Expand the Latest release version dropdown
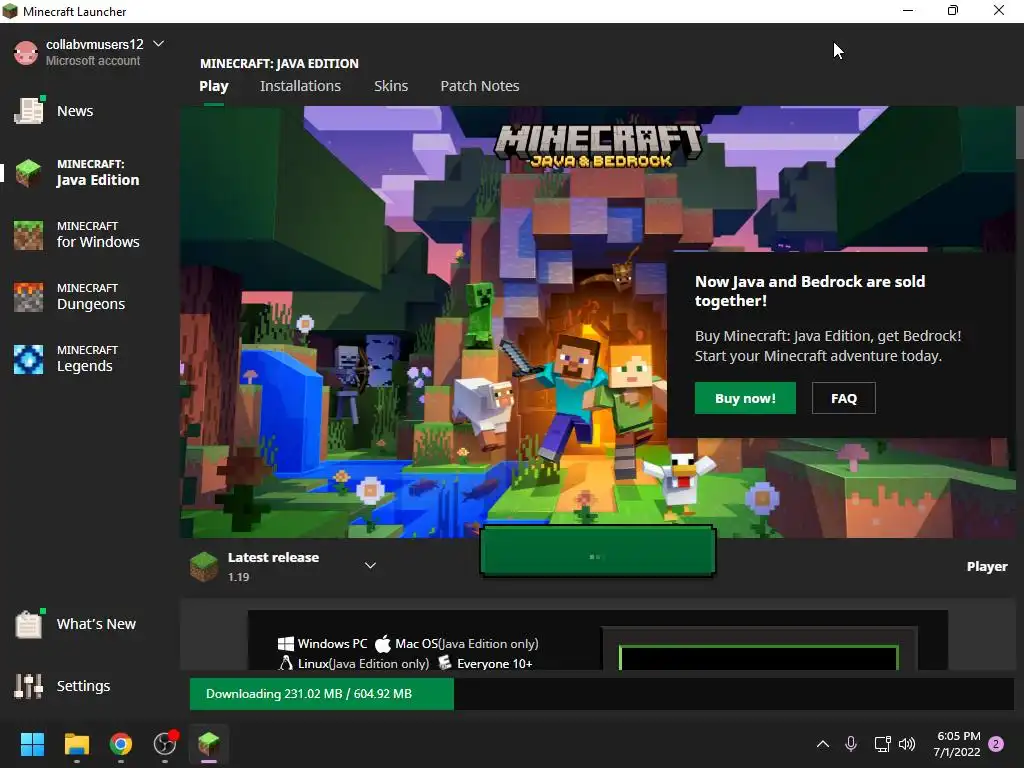Viewport: 1024px width, 768px height. pyautogui.click(x=370, y=566)
